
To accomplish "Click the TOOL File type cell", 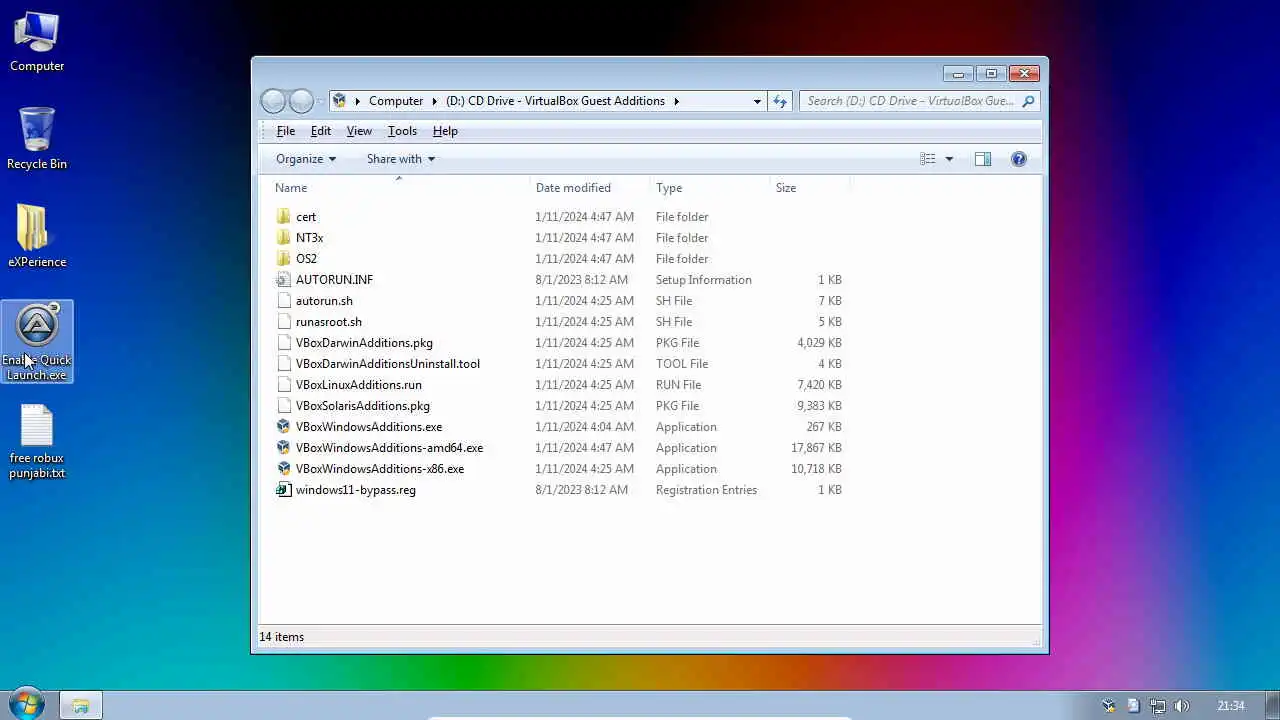I will coord(682,364).
